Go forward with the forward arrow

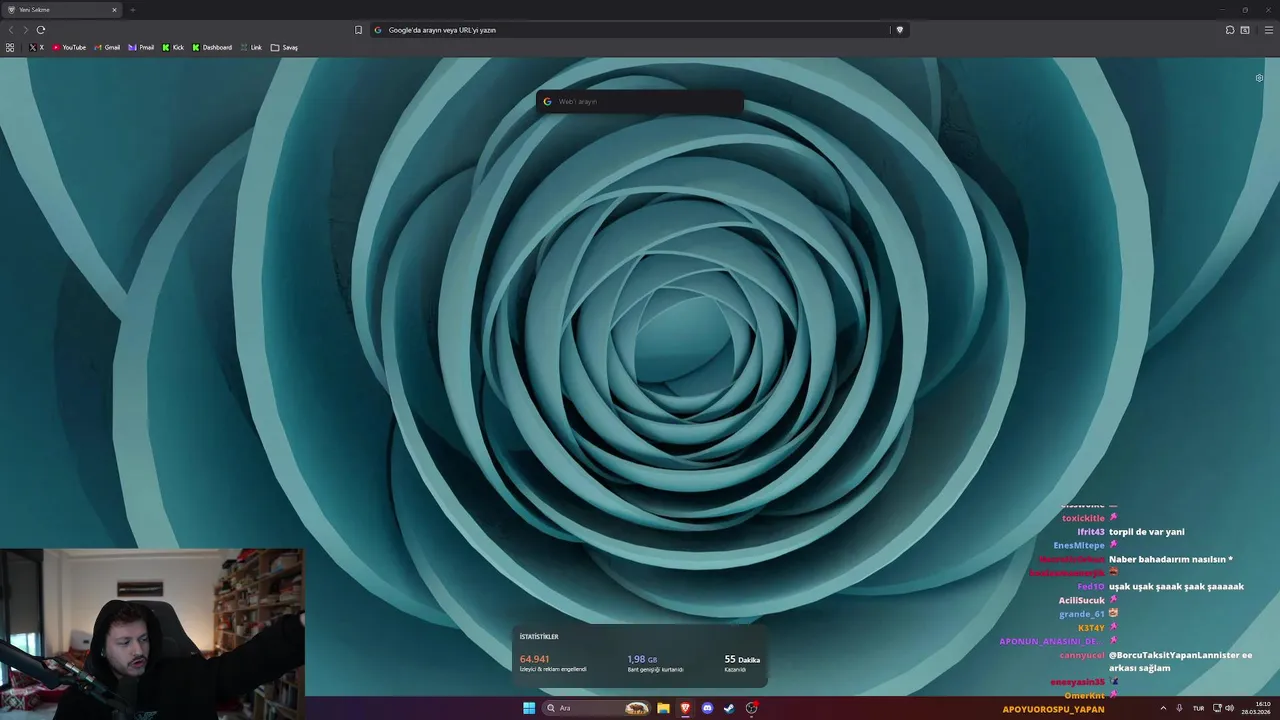26,30
